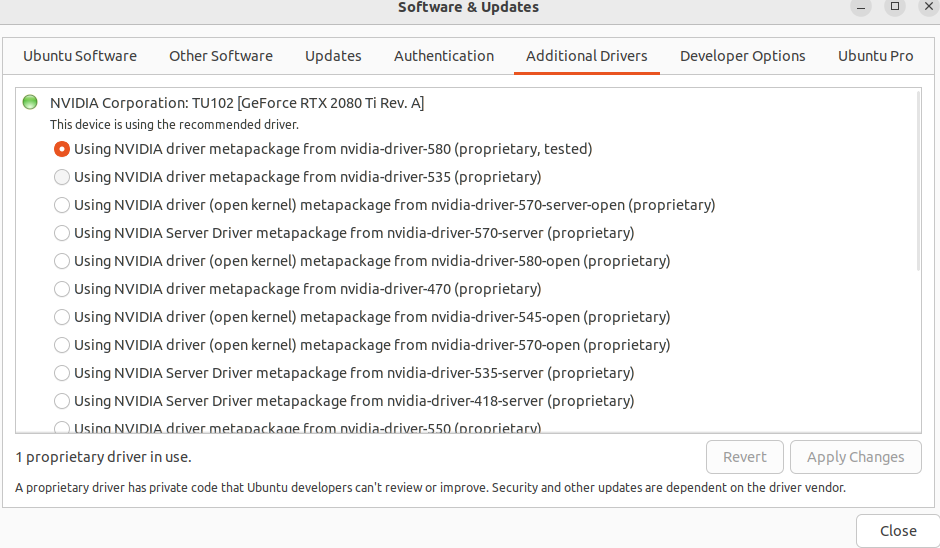Open the Authentication tab

tap(444, 56)
